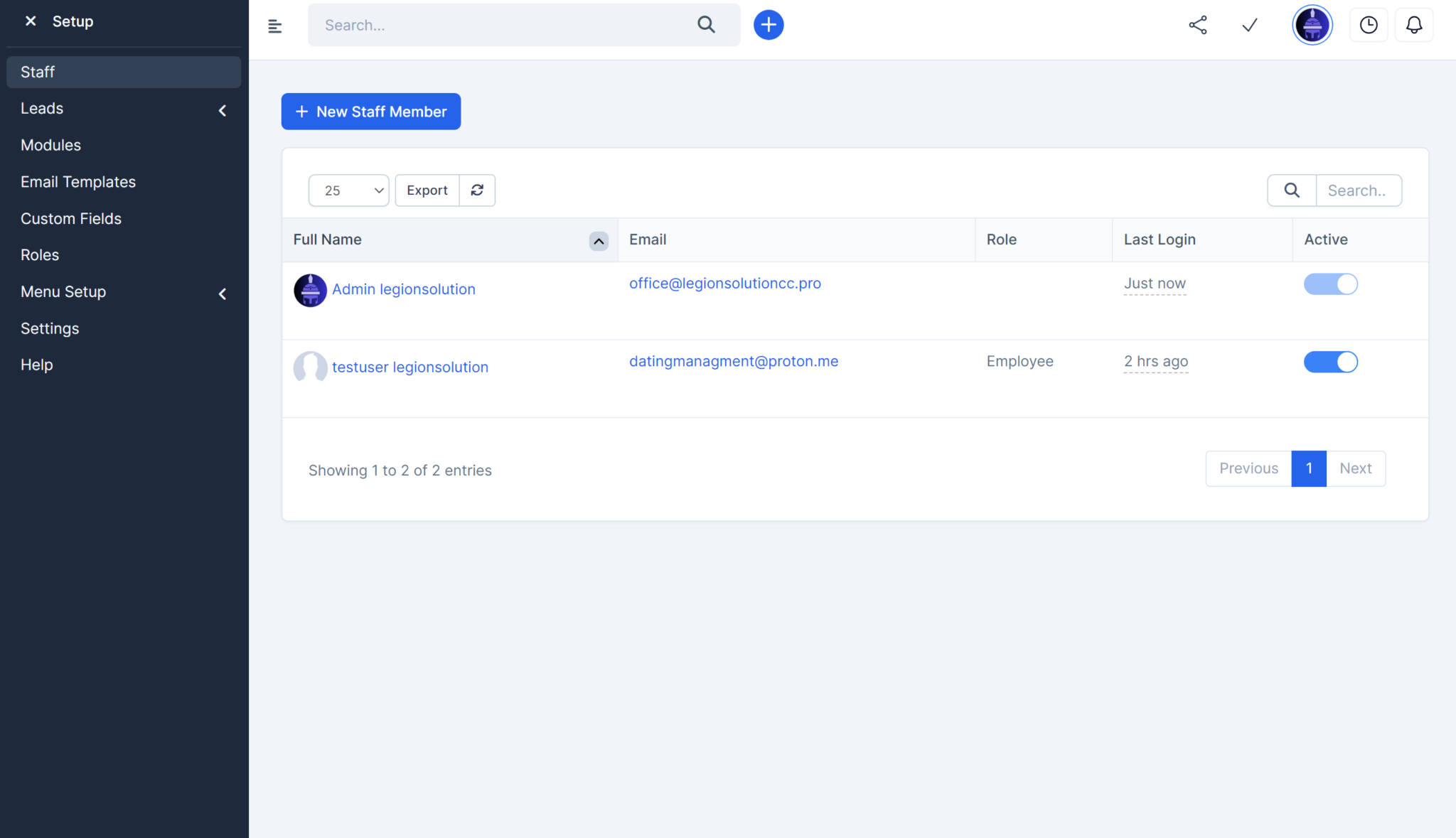This screenshot has width=1456, height=838.
Task: Expand the Leads section in the sidebar
Action: (223, 110)
